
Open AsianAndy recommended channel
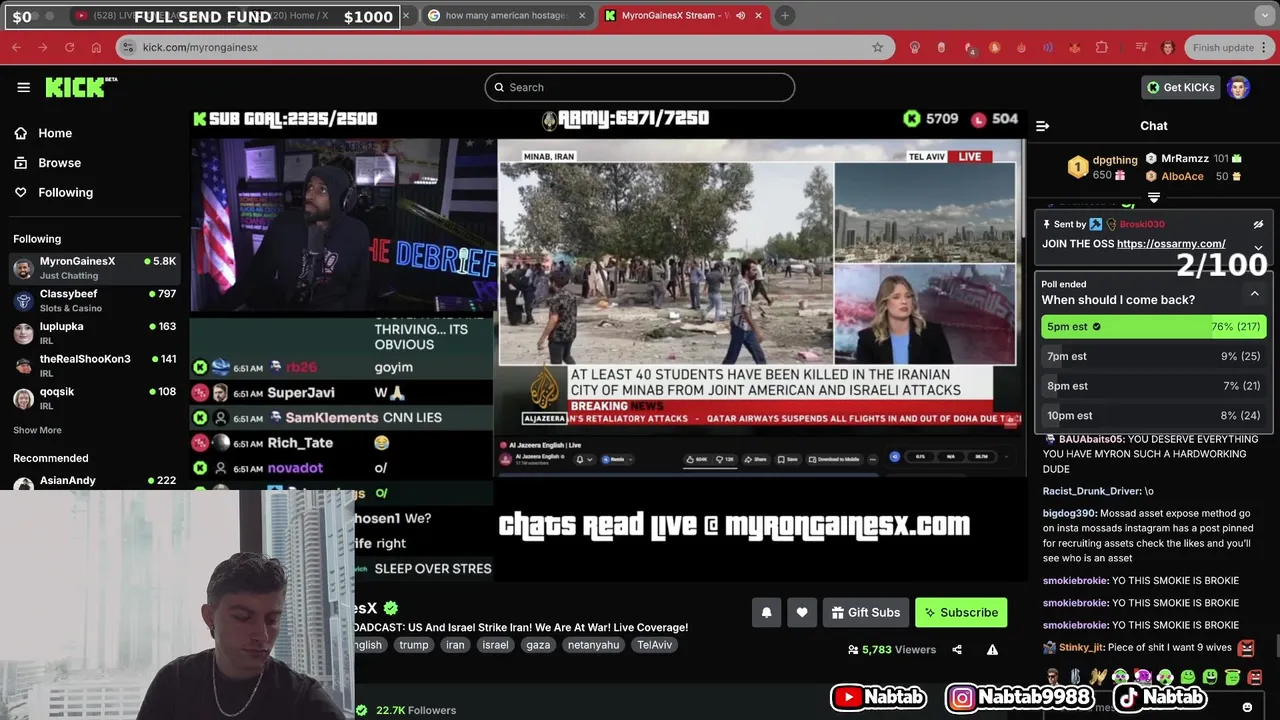pyautogui.click(x=94, y=481)
